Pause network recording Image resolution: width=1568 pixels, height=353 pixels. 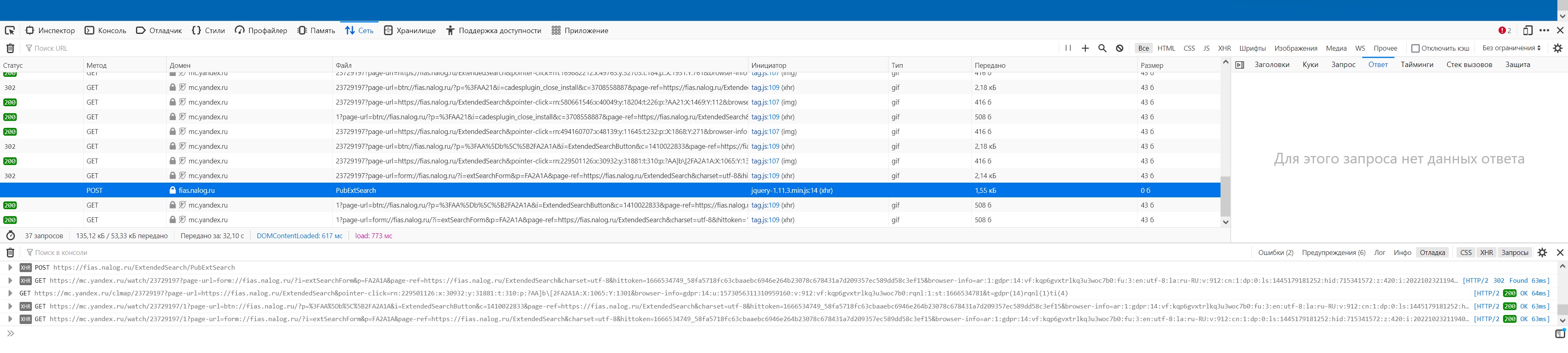(x=1068, y=48)
